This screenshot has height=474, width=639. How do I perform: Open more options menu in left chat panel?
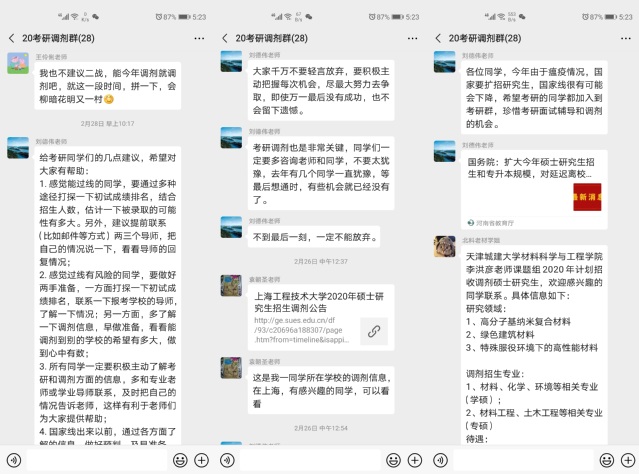click(x=199, y=37)
